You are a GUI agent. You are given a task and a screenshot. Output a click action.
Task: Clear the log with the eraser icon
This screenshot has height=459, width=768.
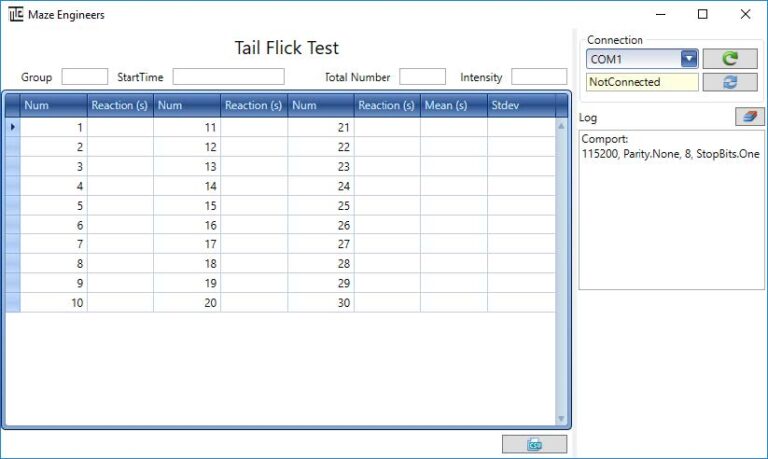(x=749, y=117)
